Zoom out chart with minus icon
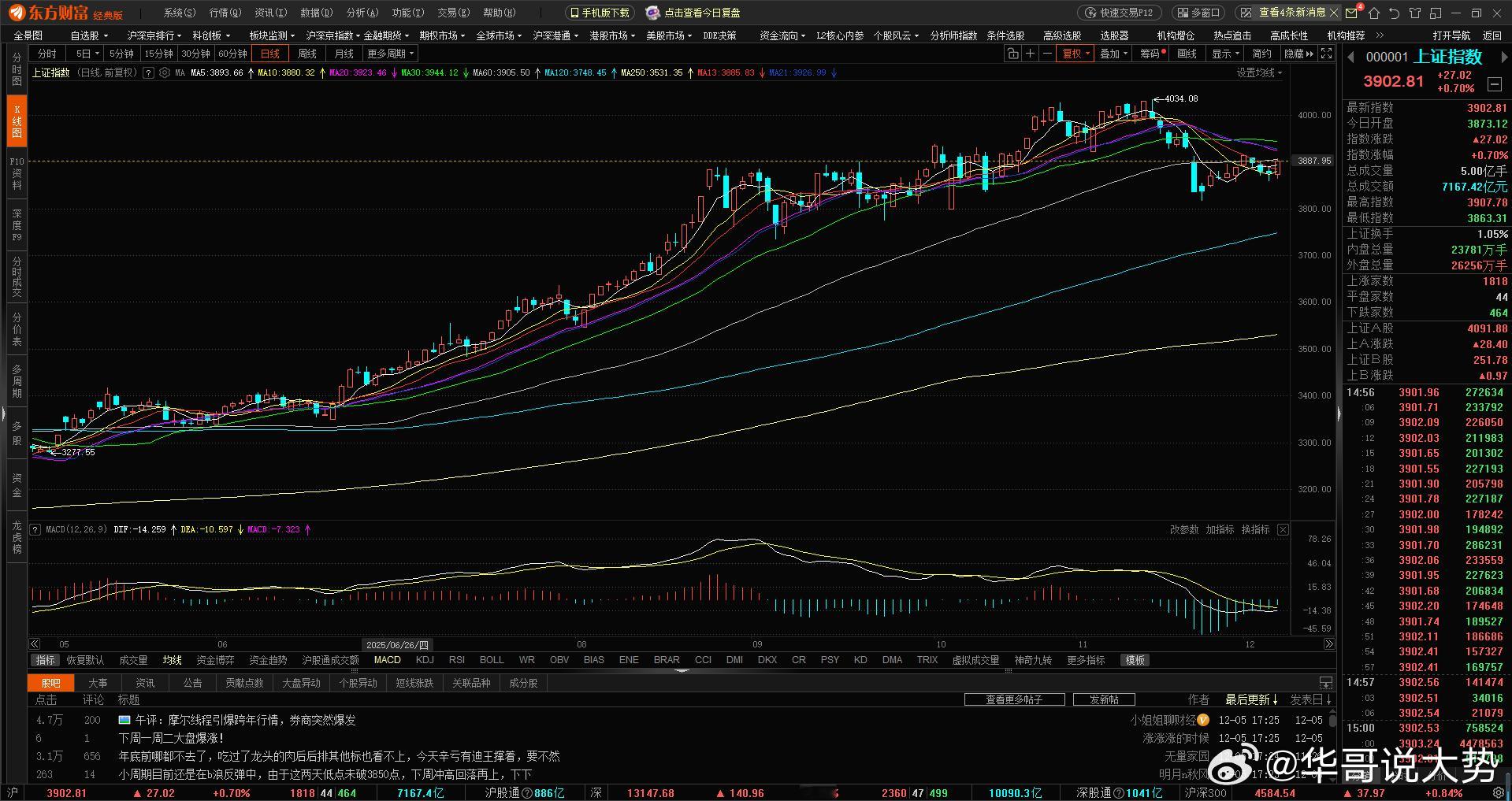This screenshot has width=1512, height=801. [1047, 54]
